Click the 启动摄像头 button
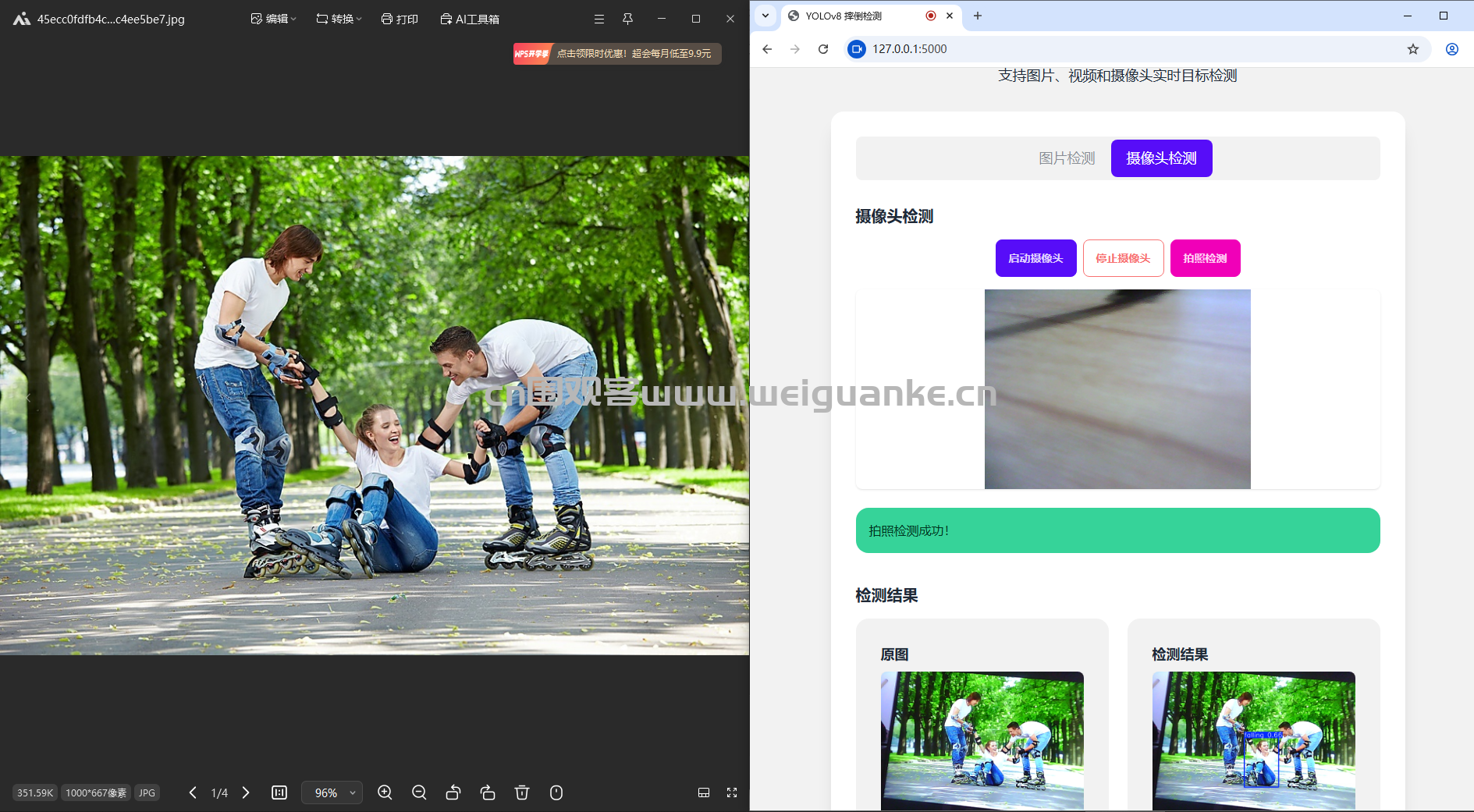The image size is (1474, 812). [1035, 258]
